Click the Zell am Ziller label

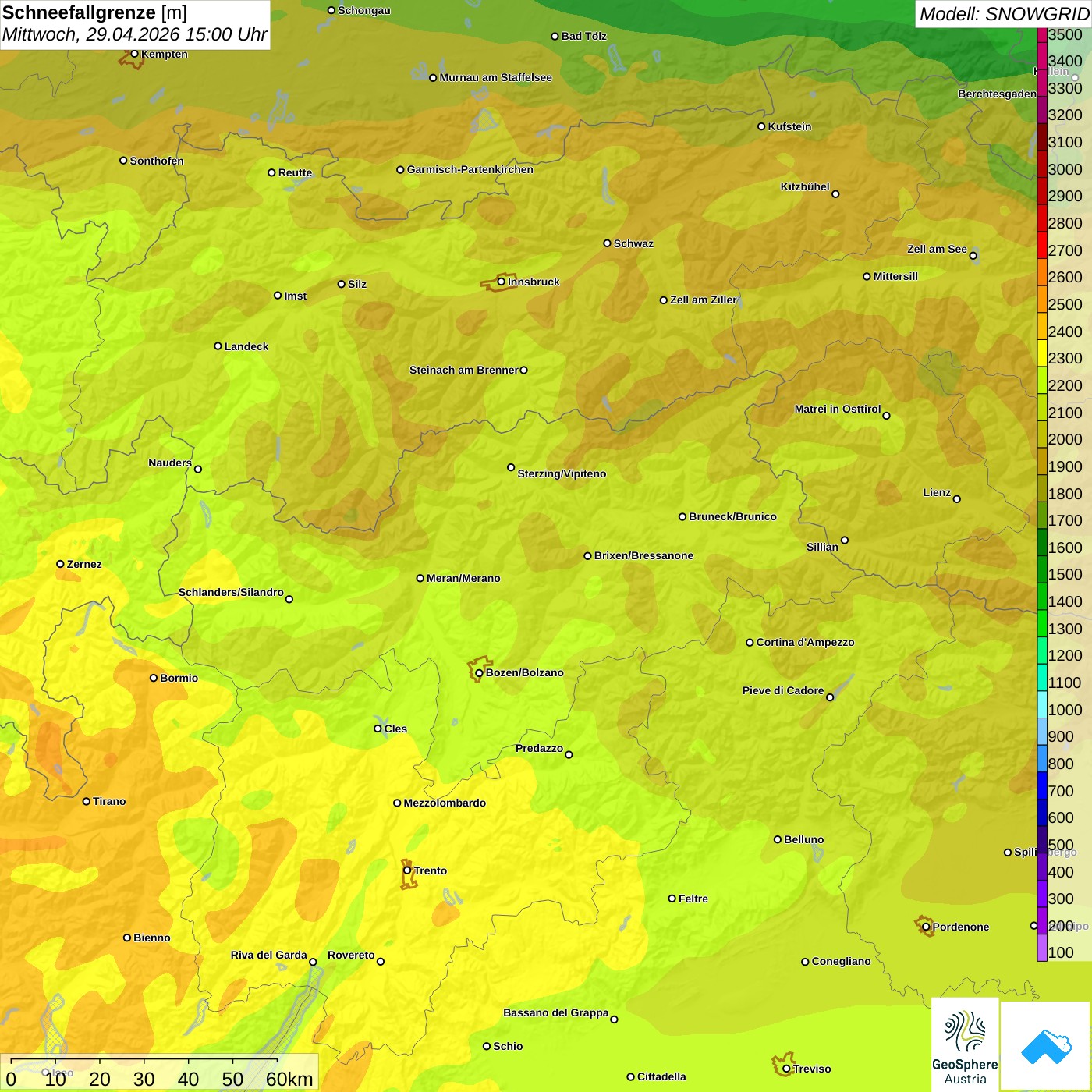pos(704,300)
